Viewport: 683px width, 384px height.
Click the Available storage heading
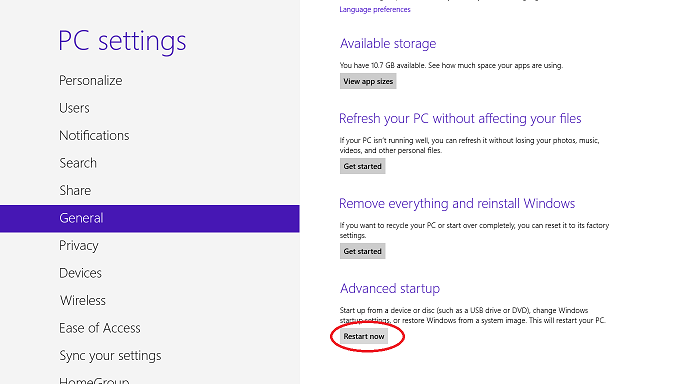point(388,44)
